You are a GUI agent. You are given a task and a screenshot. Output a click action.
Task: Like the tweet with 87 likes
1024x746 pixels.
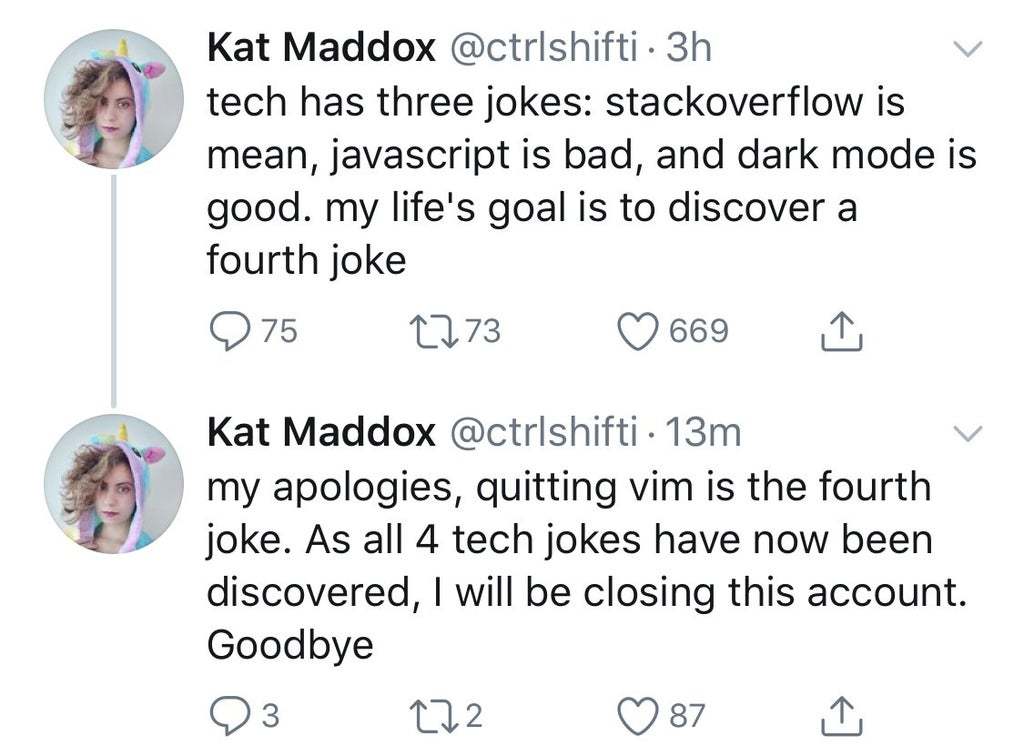[640, 714]
